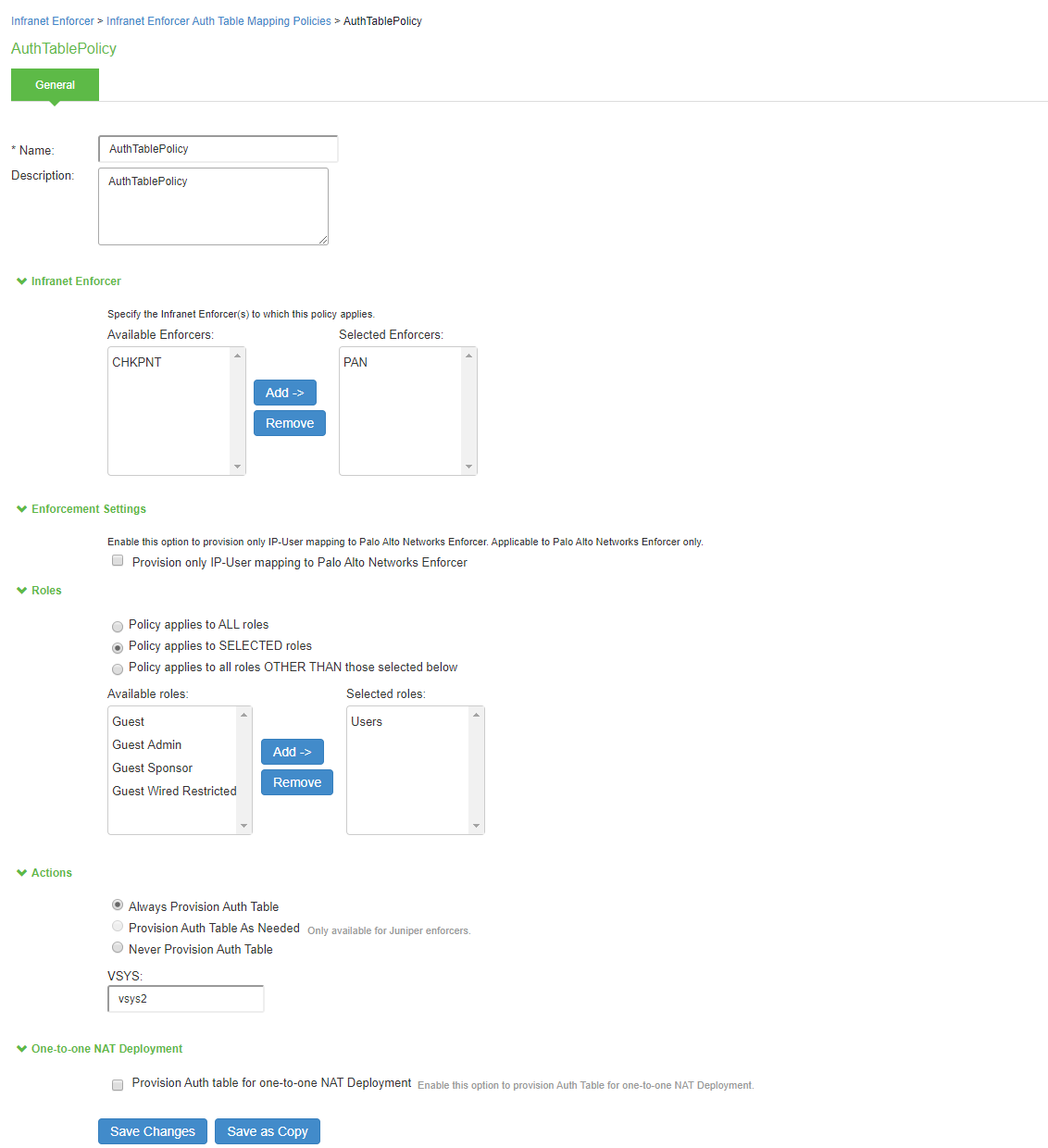Select PAN in Selected Enforcers
1048x1148 pixels.
click(x=356, y=362)
